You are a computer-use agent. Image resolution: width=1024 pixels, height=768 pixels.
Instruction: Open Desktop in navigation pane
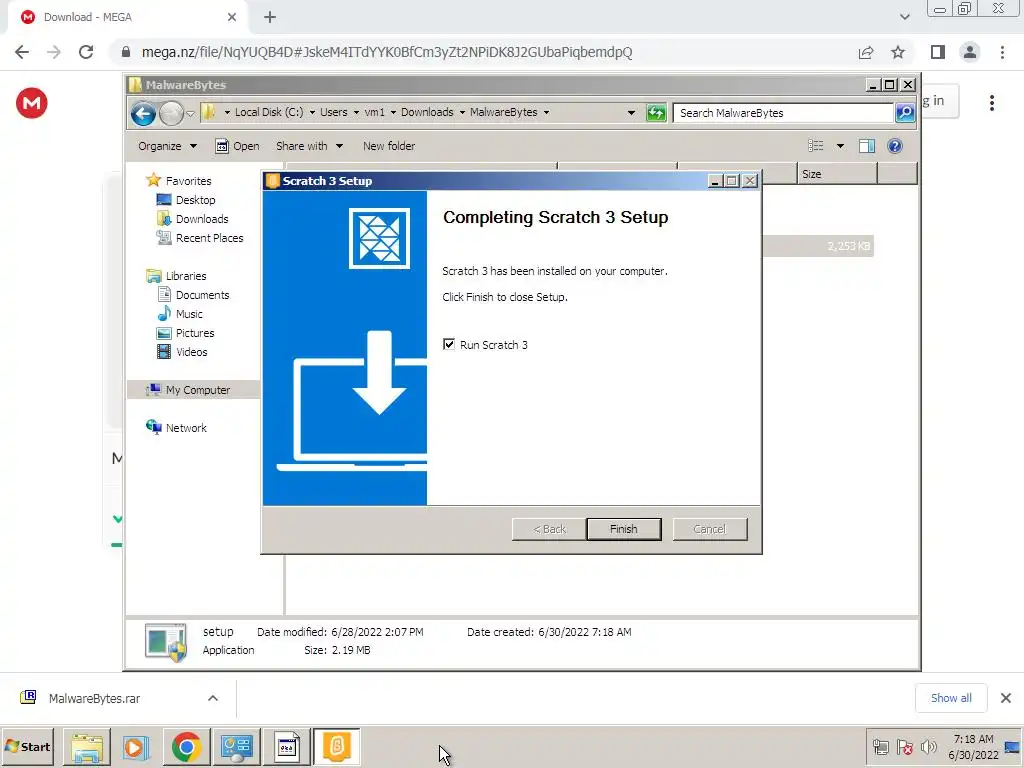pyautogui.click(x=195, y=200)
